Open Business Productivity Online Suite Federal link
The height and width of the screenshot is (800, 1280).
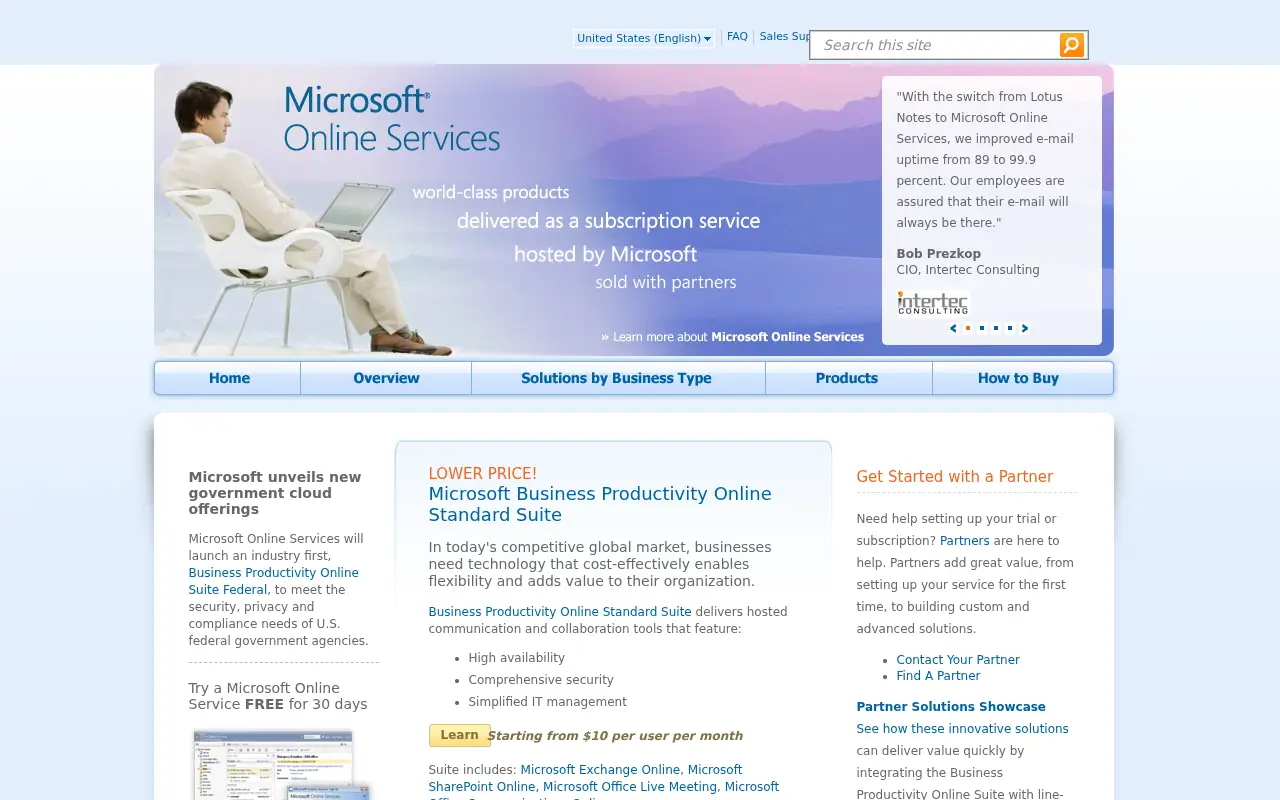[273, 581]
